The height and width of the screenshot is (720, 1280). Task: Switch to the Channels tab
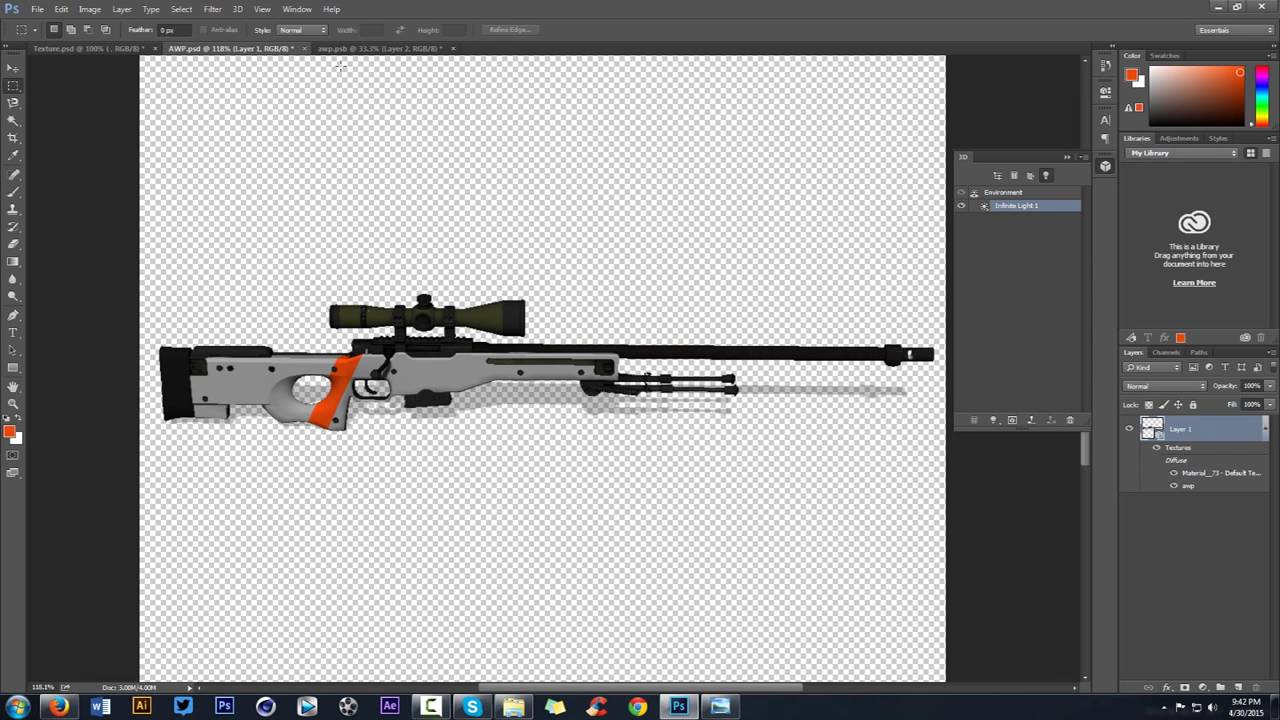pos(1166,352)
